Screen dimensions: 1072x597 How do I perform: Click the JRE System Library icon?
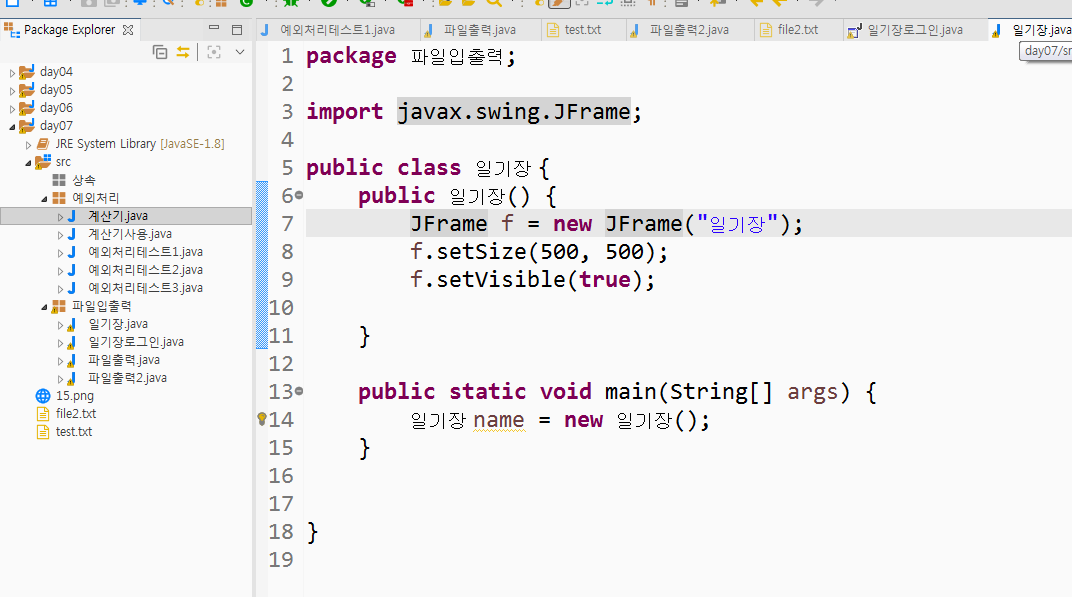pos(43,144)
